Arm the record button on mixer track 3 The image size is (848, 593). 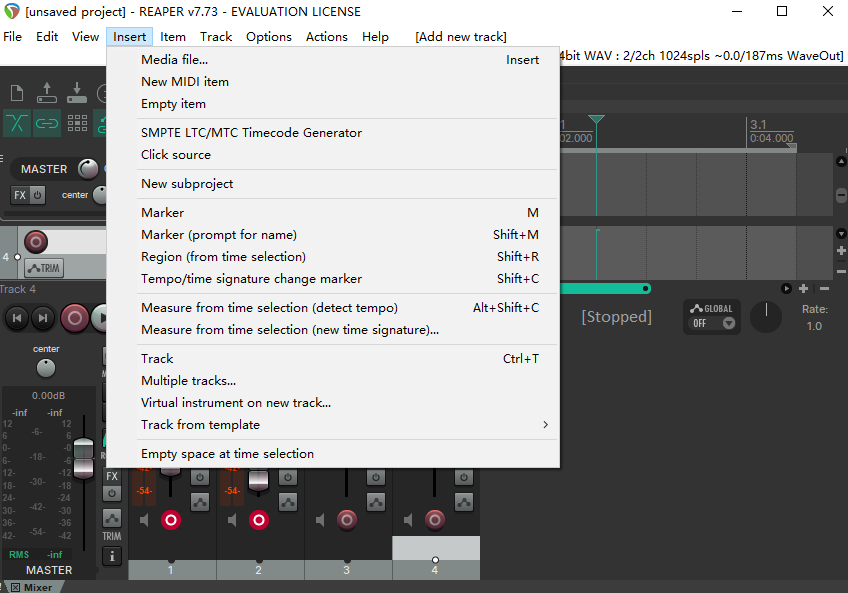pyautogui.click(x=347, y=520)
